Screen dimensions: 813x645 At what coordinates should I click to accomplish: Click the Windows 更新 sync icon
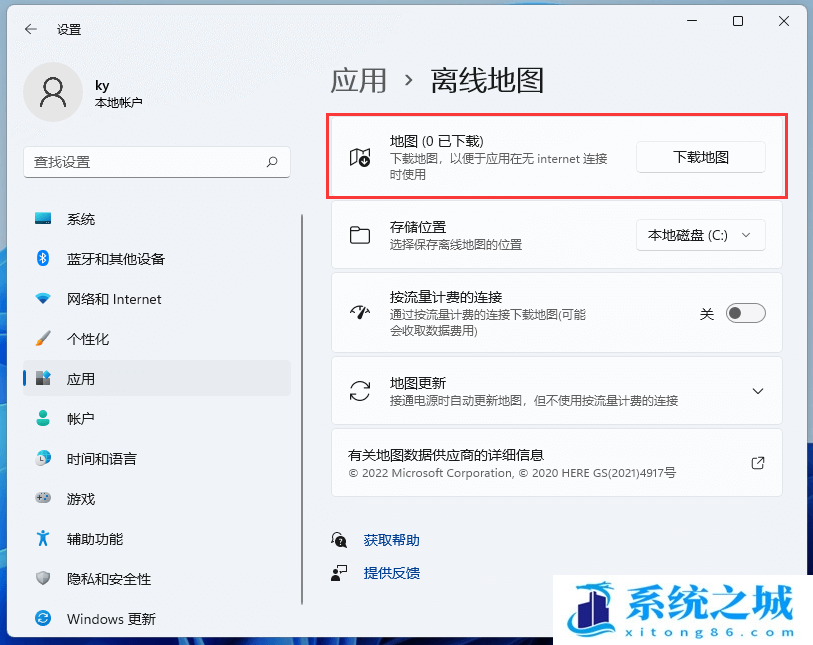coord(43,619)
